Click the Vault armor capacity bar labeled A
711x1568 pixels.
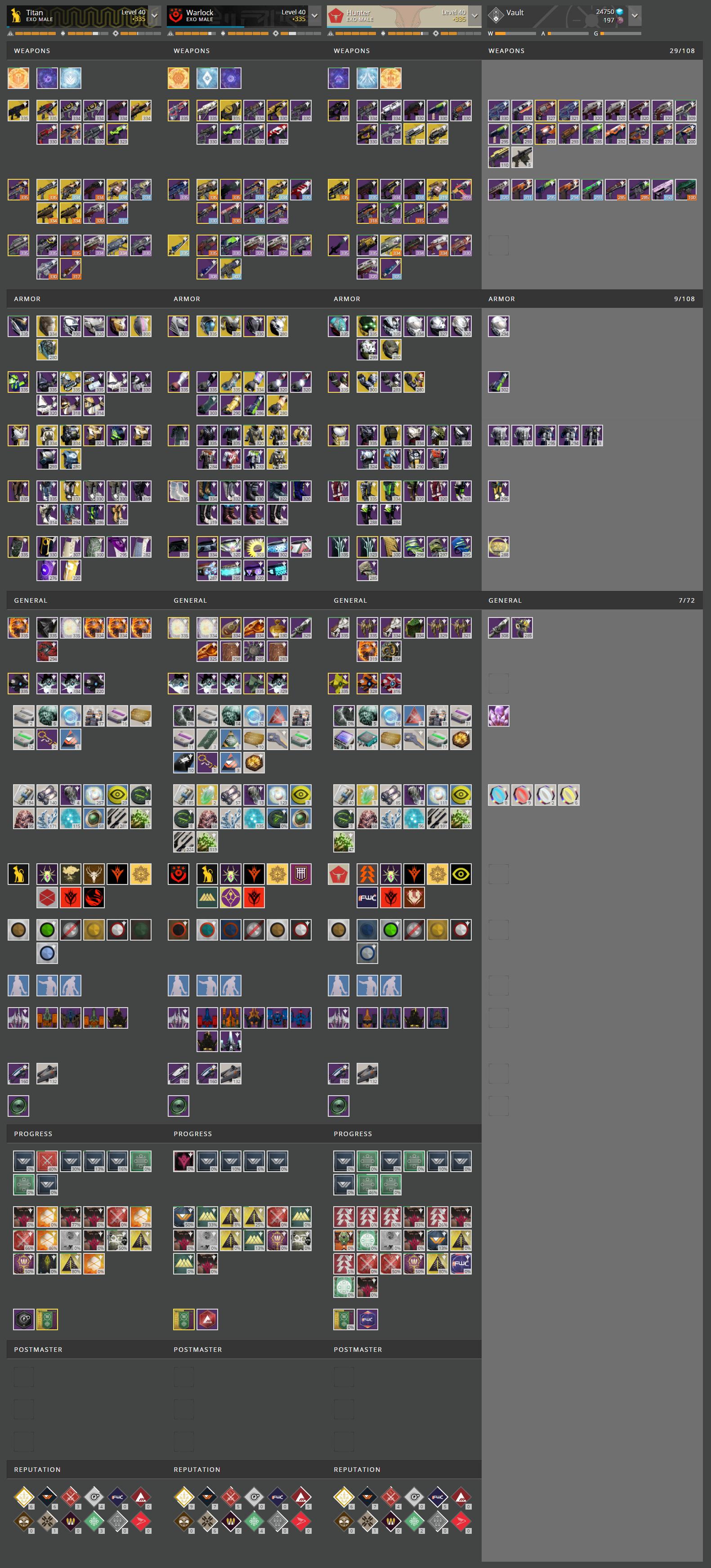568,33
